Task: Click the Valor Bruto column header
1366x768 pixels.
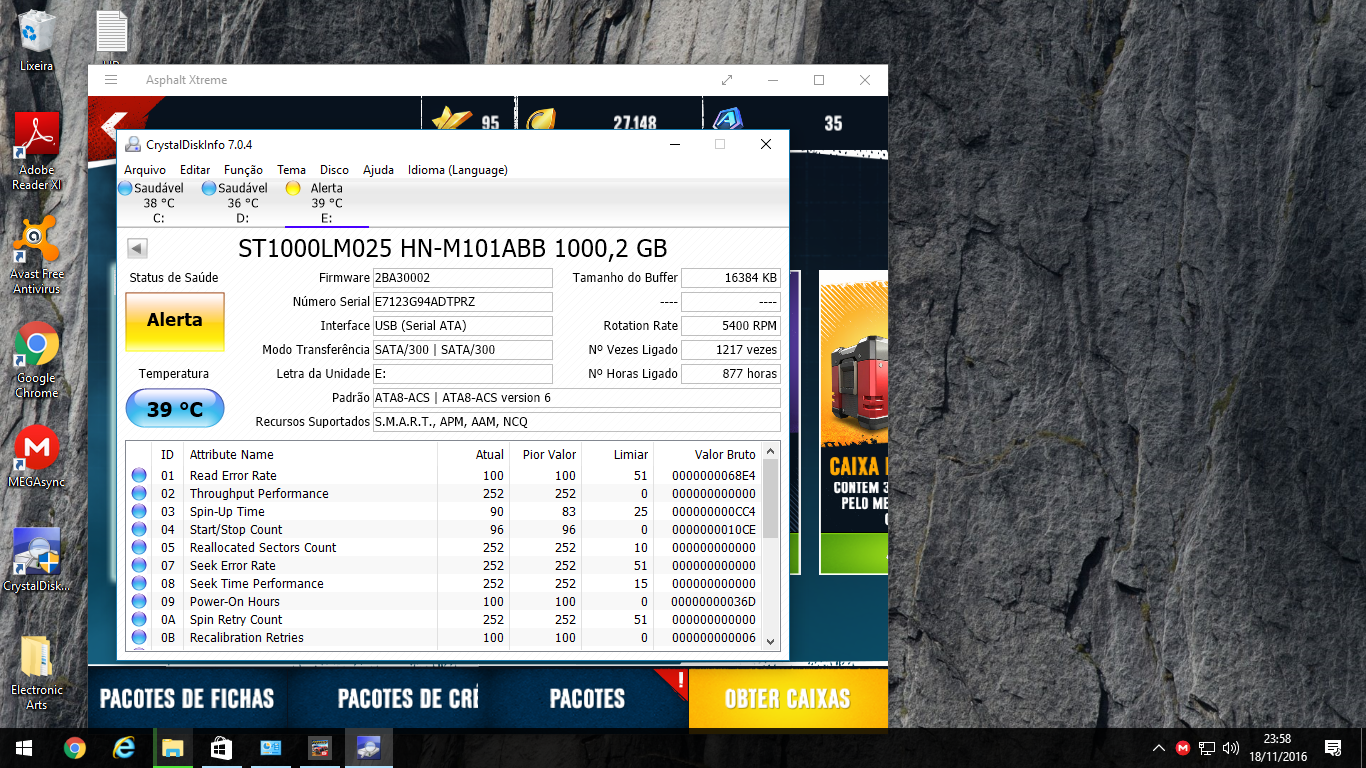Action: (x=708, y=455)
